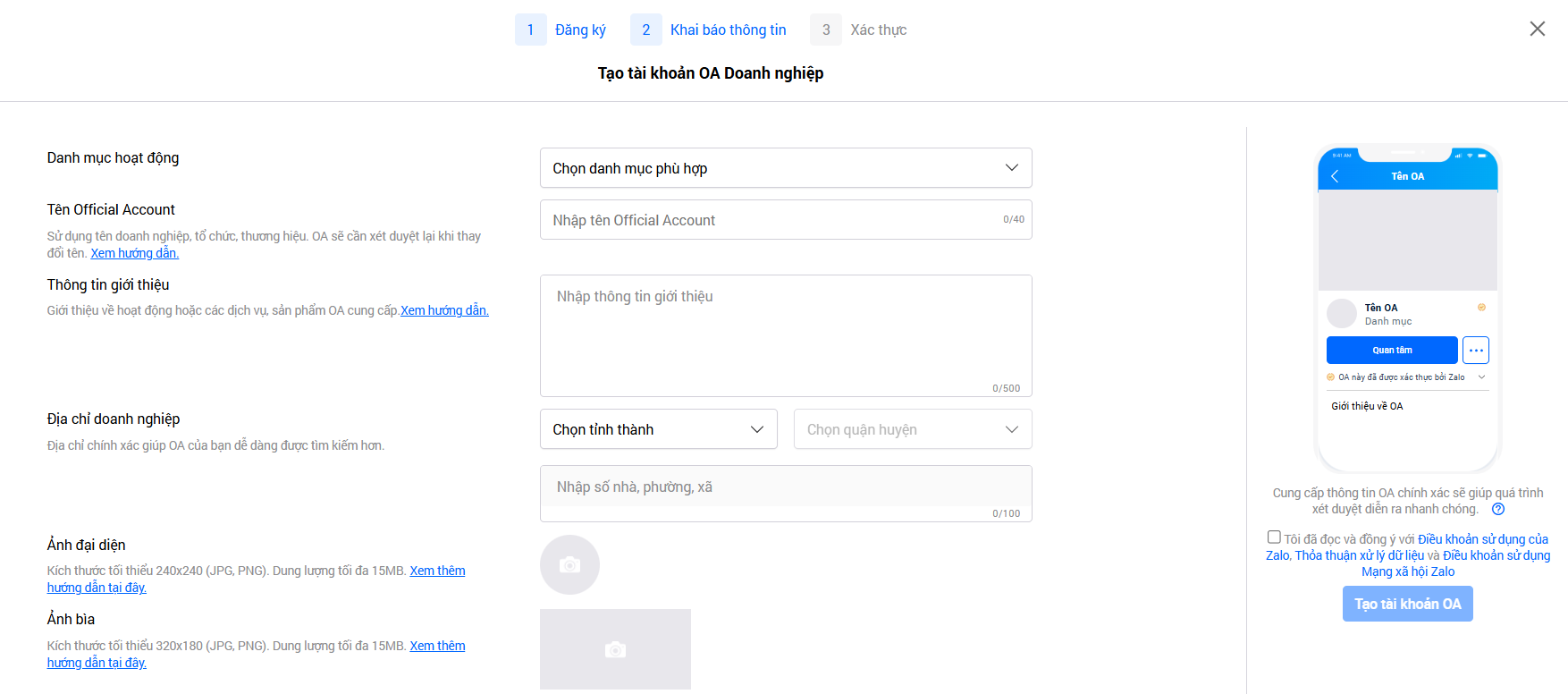Go to step 1 'Đăng ký'
The height and width of the screenshot is (694, 1568).
[x=561, y=30]
